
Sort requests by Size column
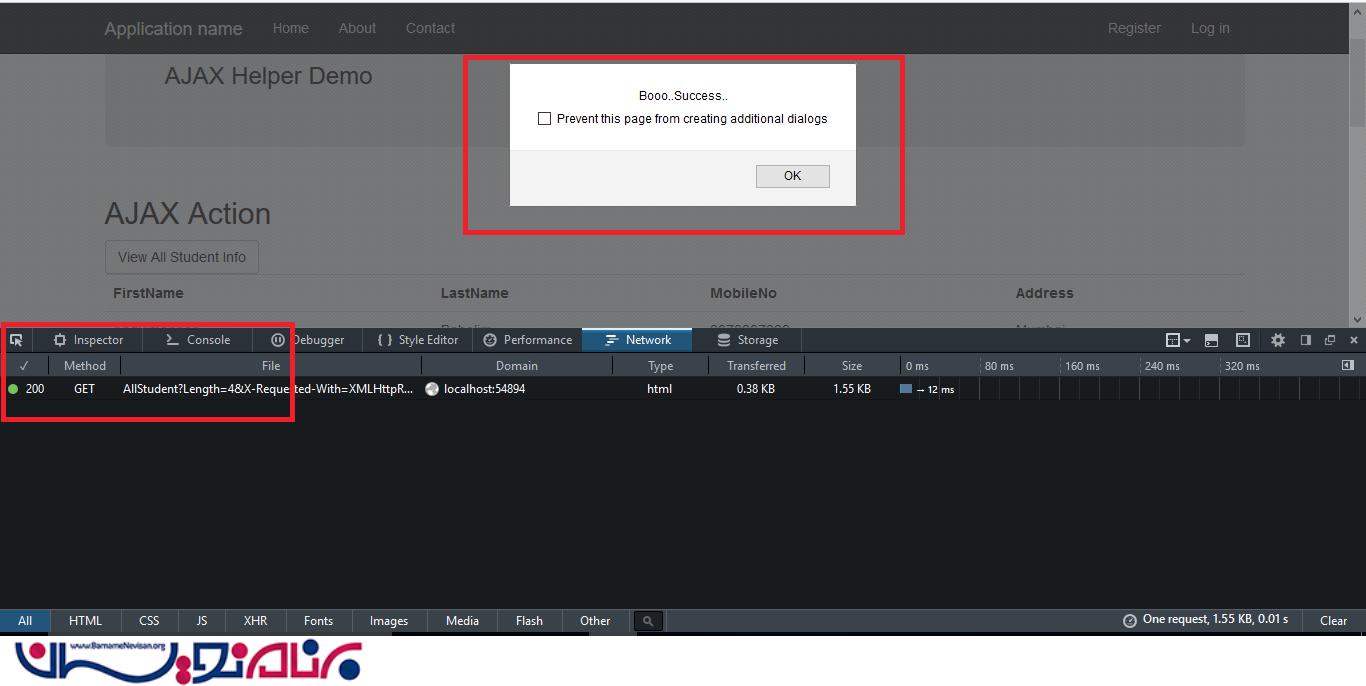click(x=852, y=366)
